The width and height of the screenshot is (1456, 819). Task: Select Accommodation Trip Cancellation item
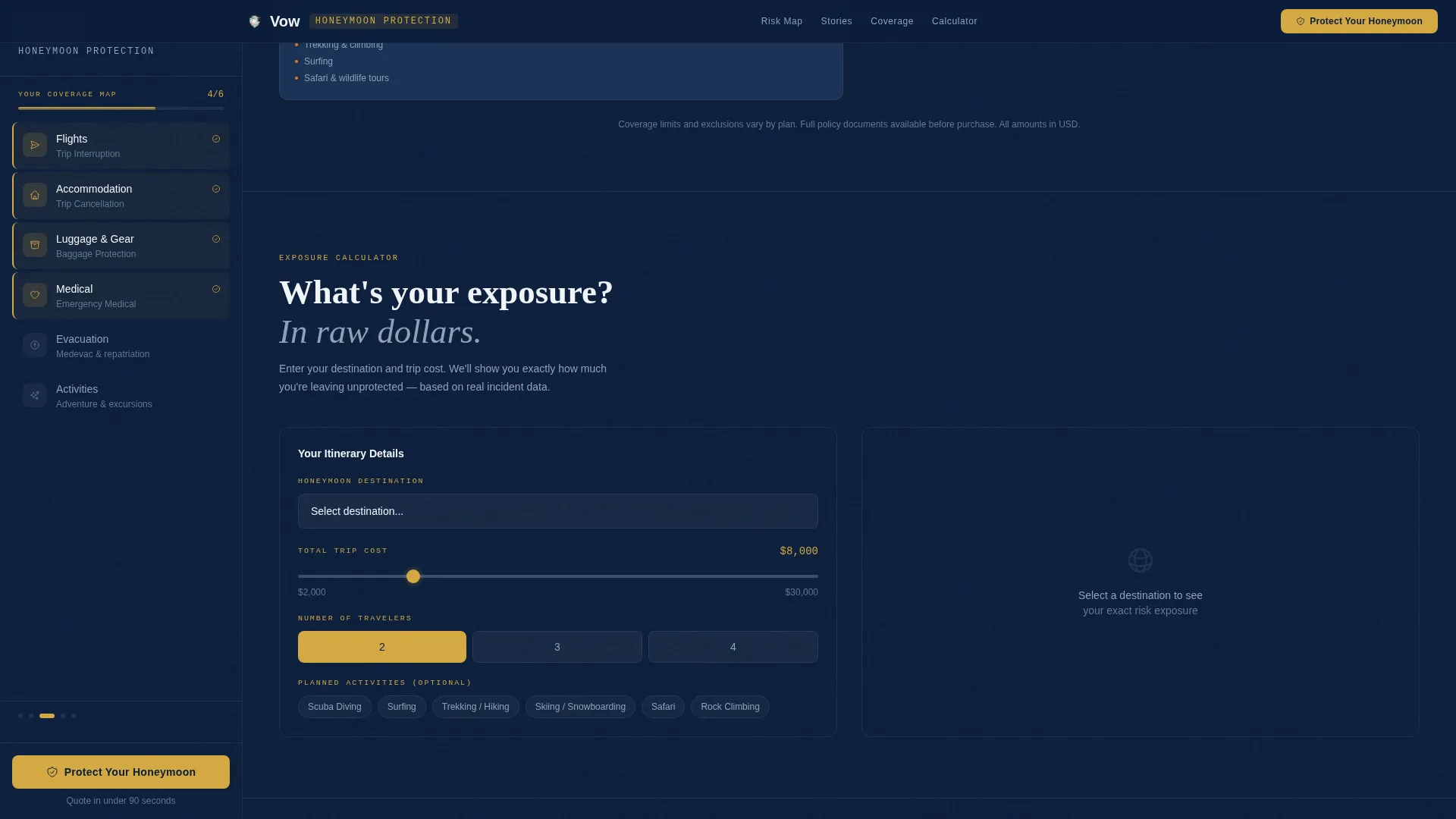[121, 196]
